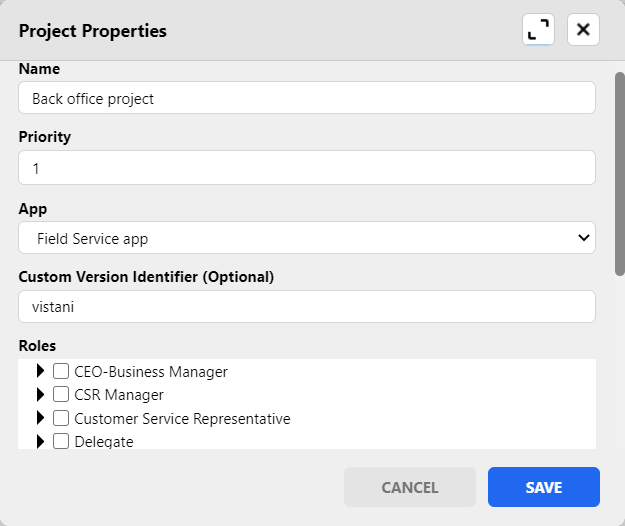Tick the CSR Manager role checkbox
The width and height of the screenshot is (625, 526).
pos(60,395)
